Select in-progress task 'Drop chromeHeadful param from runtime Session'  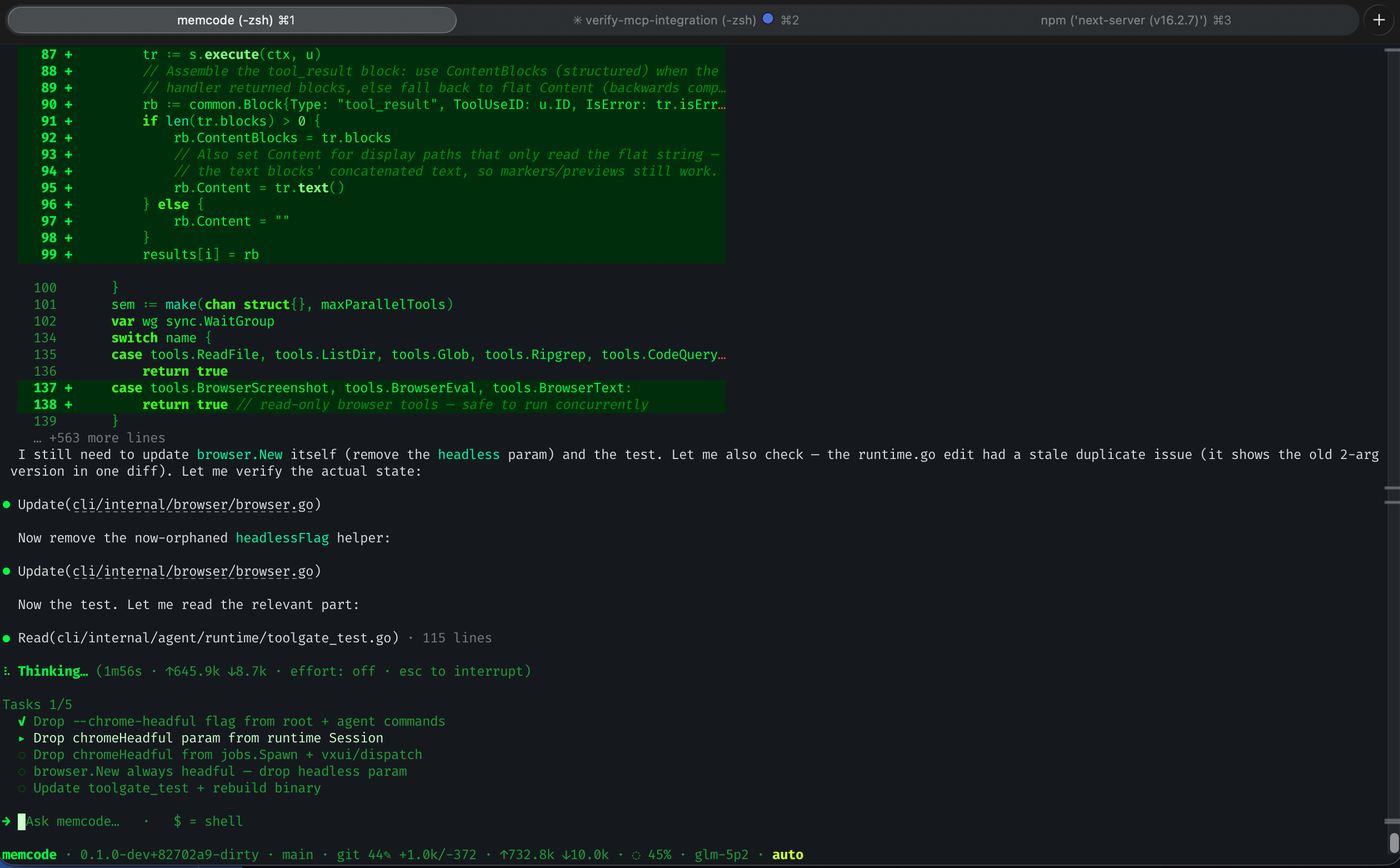208,737
